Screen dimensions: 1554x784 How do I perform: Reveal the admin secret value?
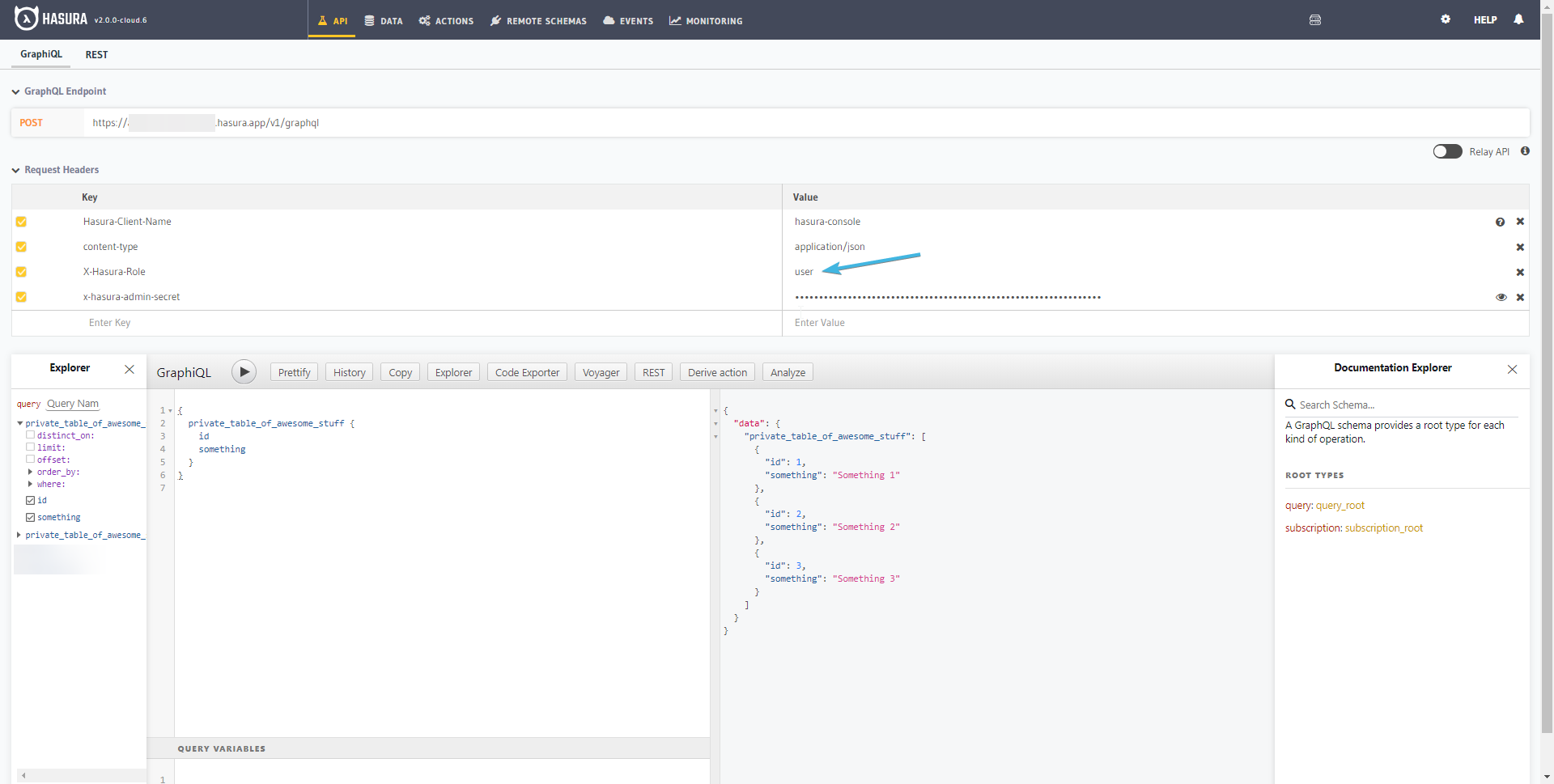(1501, 297)
